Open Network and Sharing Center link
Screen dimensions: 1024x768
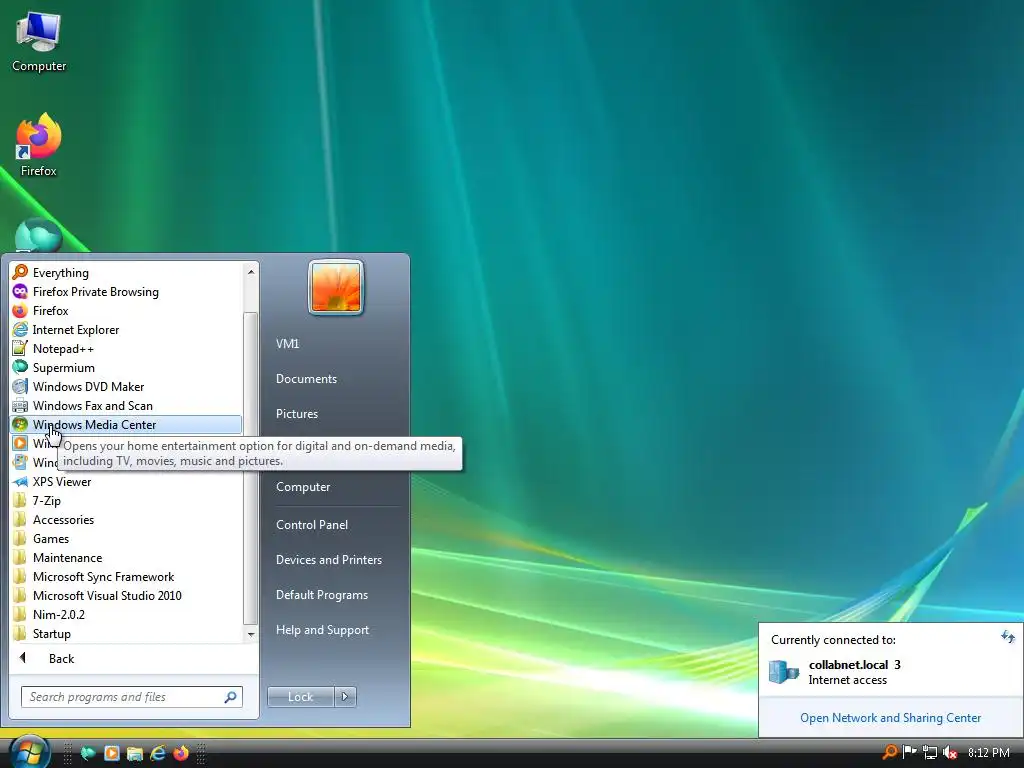coord(890,718)
